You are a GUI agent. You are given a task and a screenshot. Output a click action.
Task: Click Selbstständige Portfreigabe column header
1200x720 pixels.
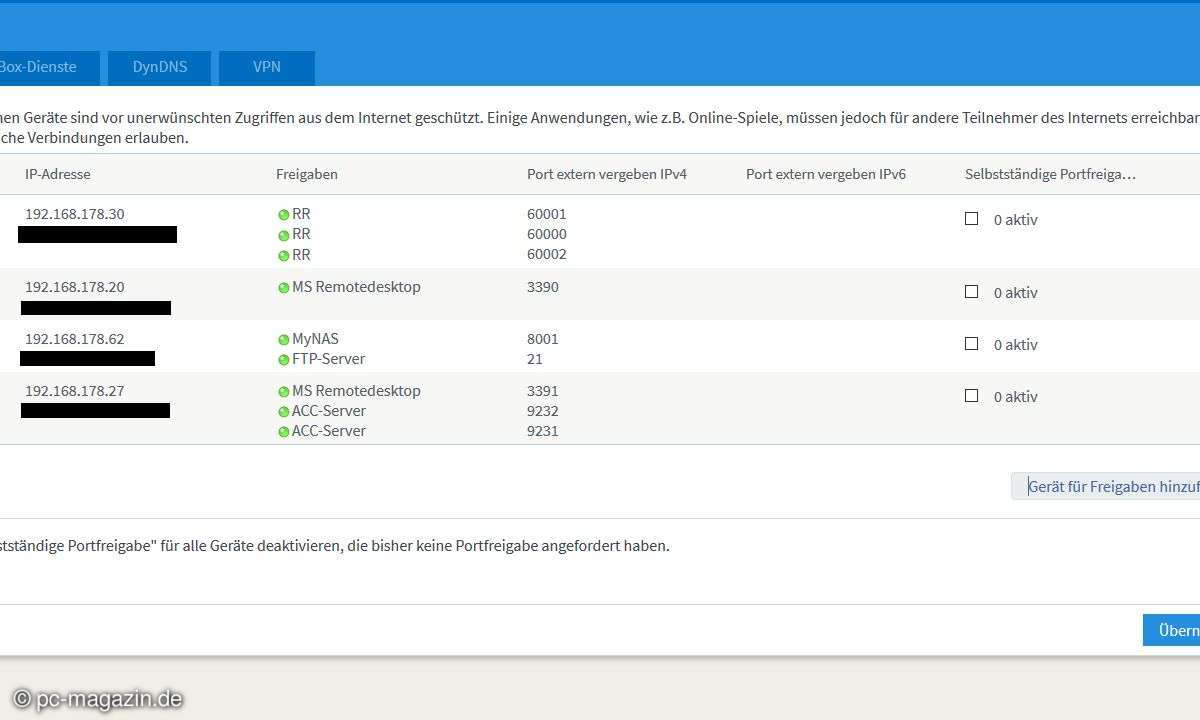(x=1050, y=174)
